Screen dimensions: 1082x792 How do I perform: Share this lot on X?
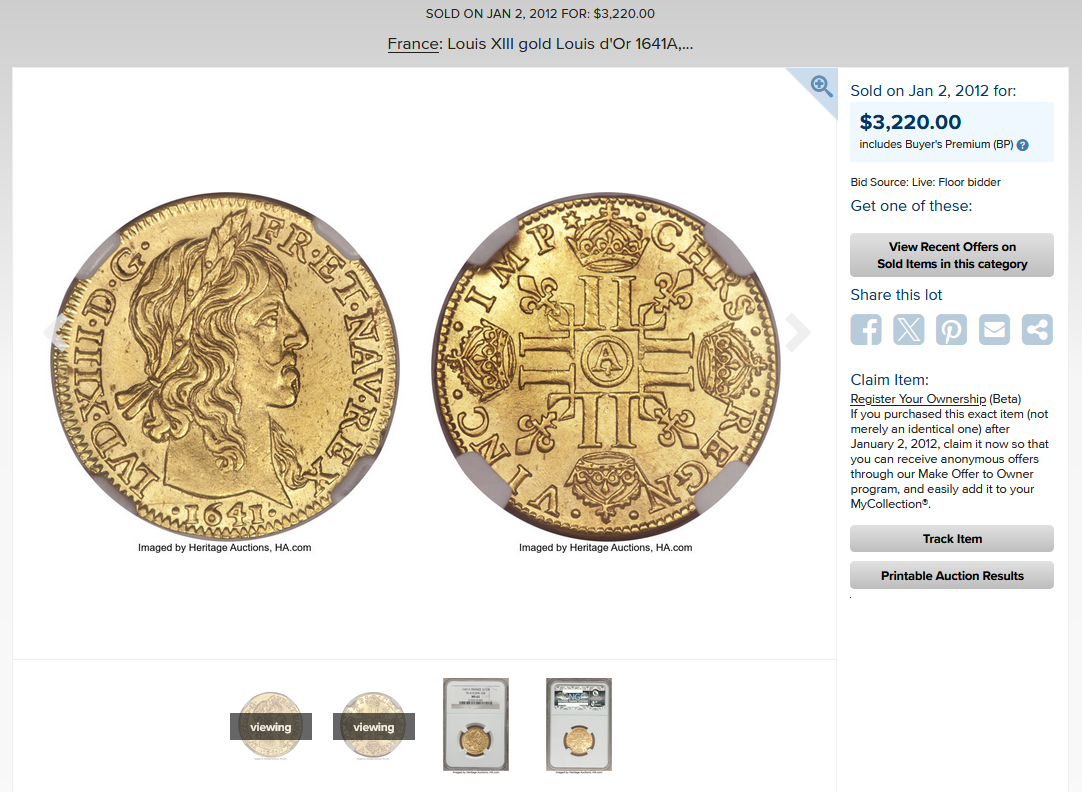909,329
